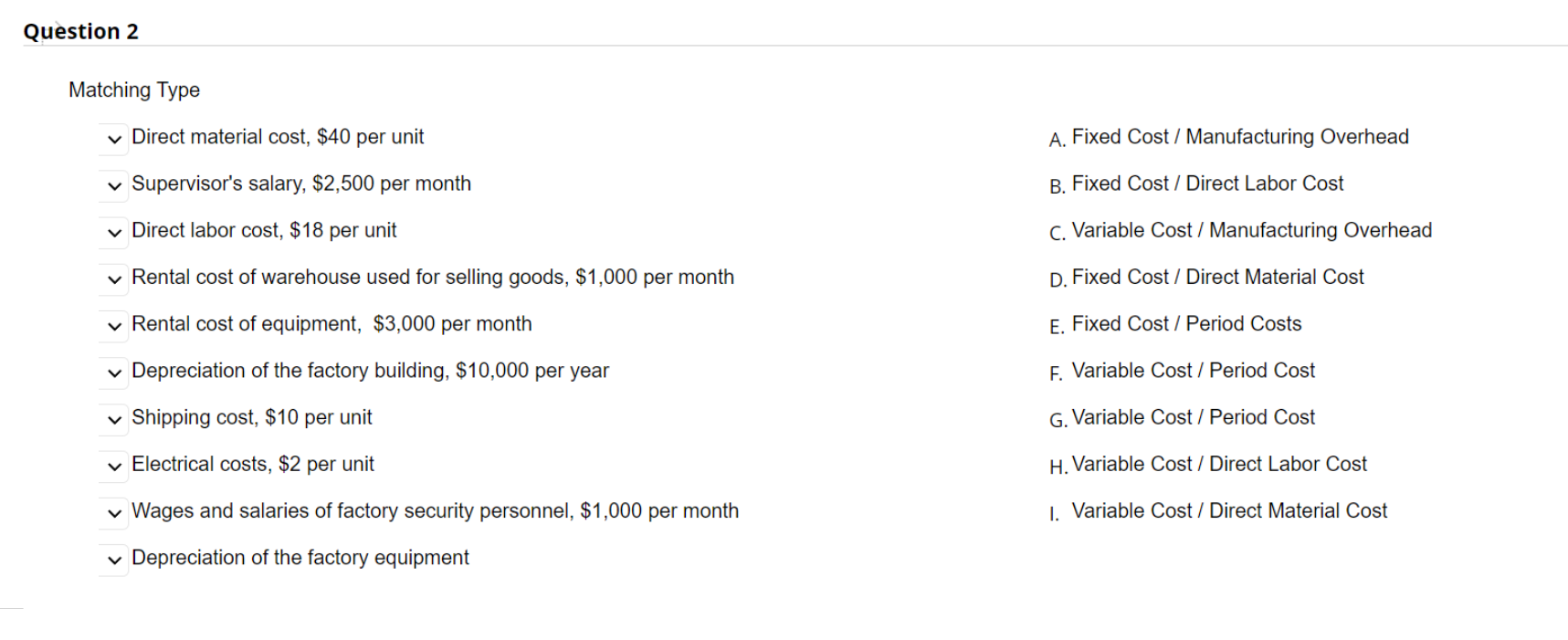Open the dropdown for Direct material cost

[x=113, y=139]
